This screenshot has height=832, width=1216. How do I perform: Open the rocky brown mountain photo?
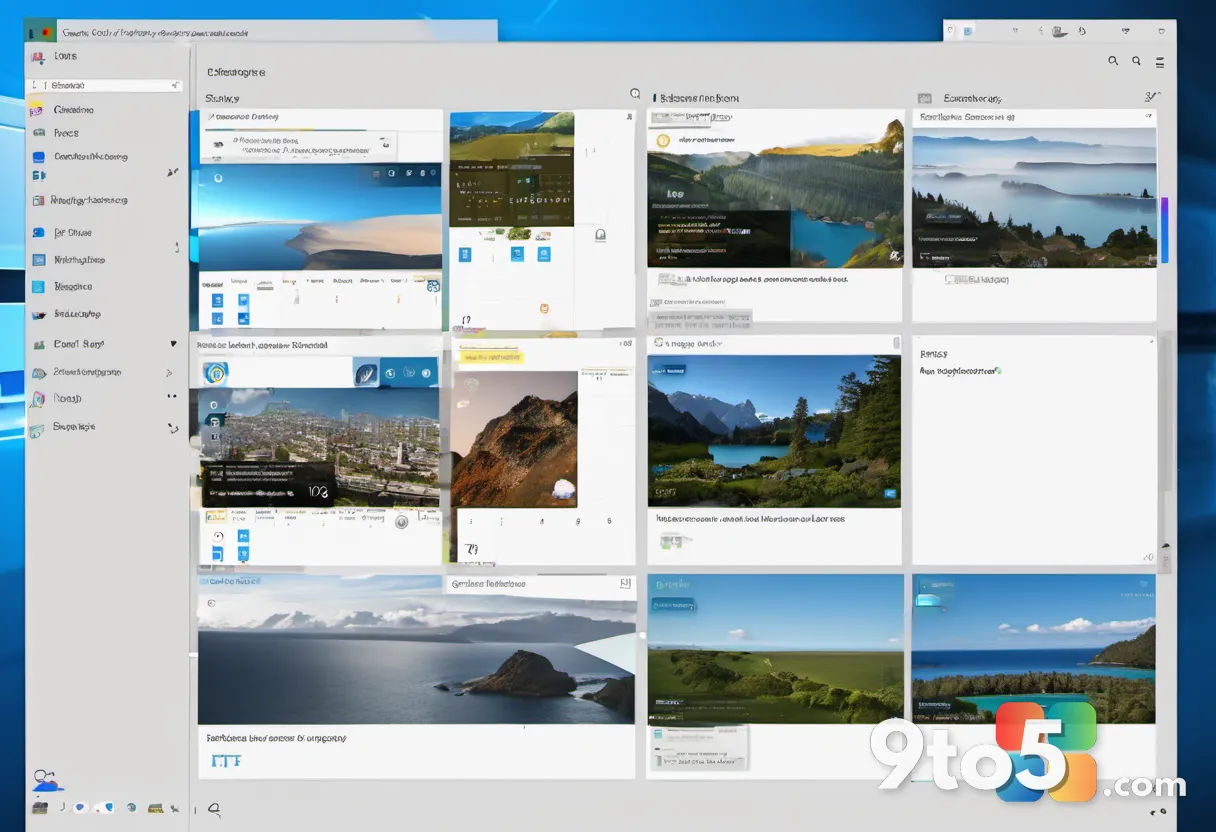514,438
